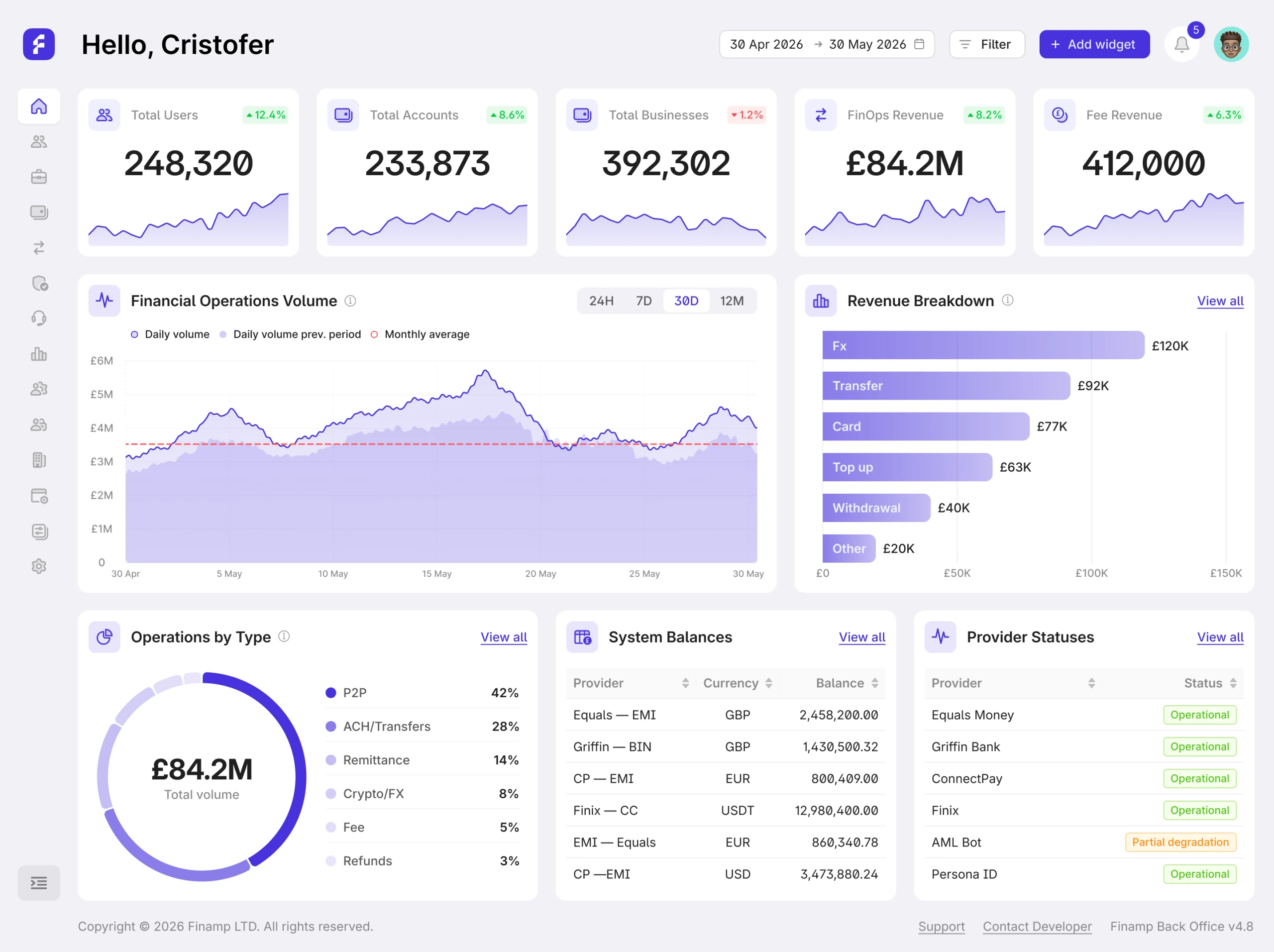Toggle Daily volume prev. period legend
Viewport: 1274px width, 952px height.
(x=290, y=334)
